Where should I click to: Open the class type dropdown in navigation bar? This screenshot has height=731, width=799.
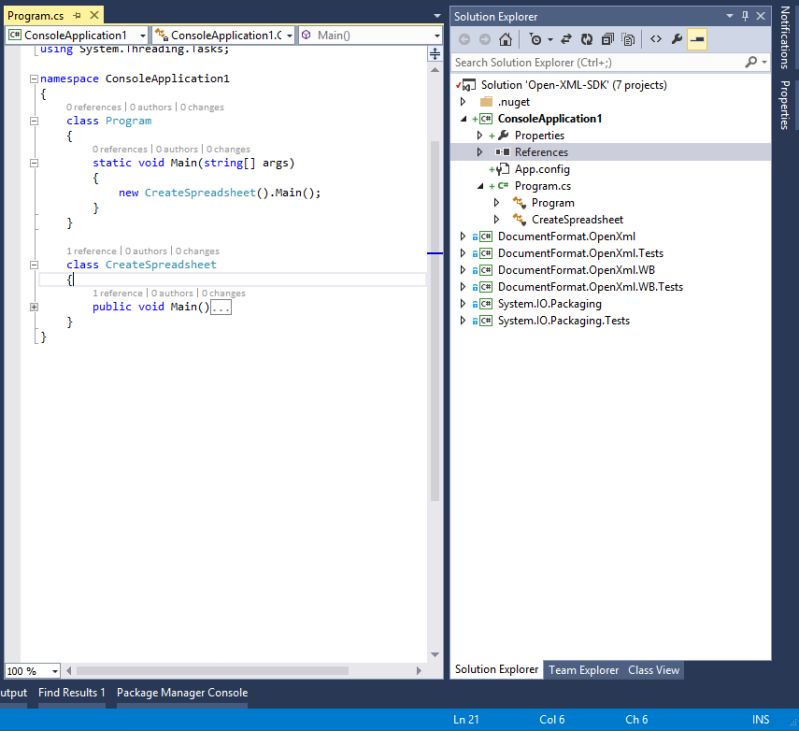coord(289,36)
